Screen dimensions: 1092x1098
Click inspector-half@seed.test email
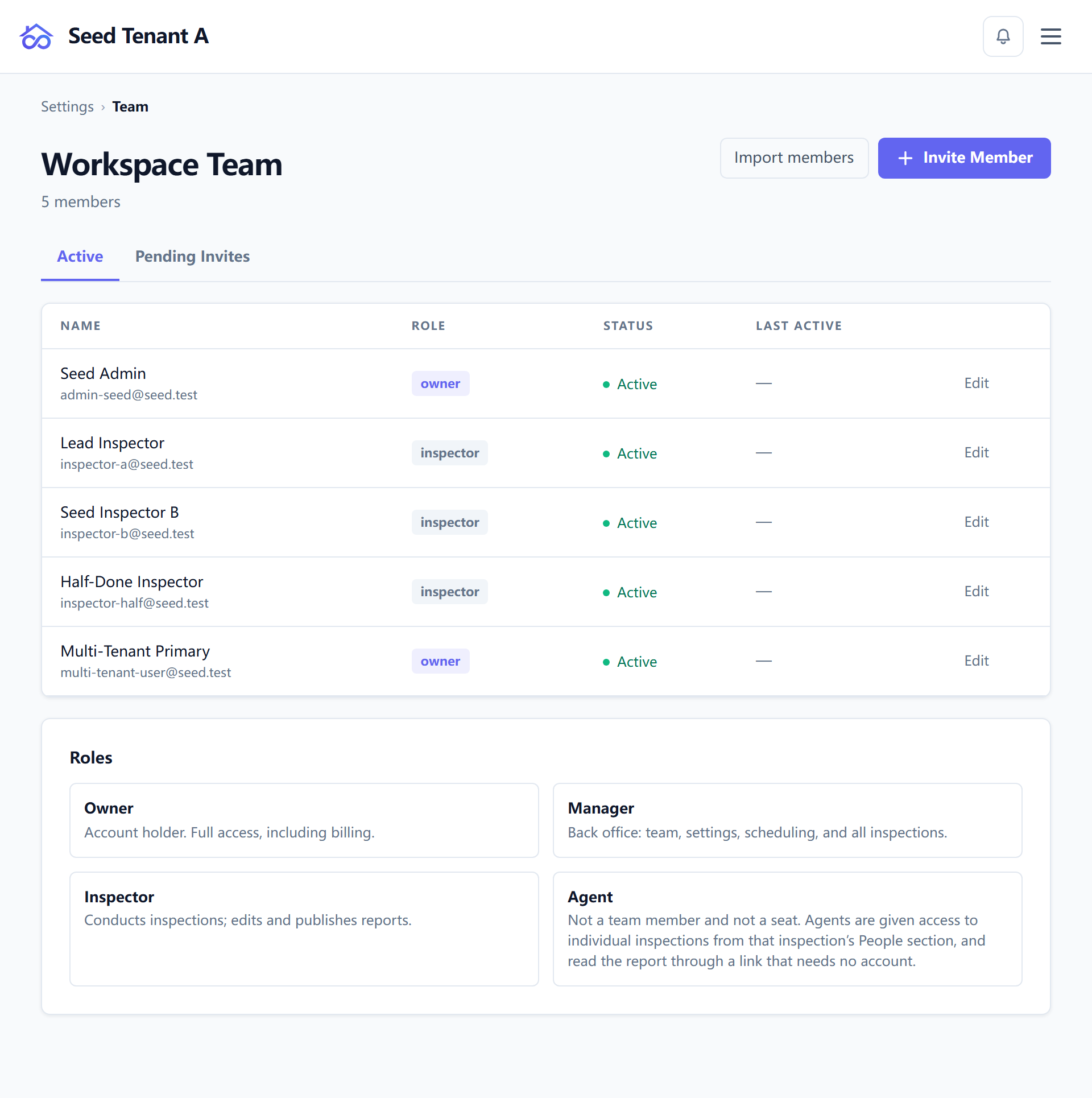(x=135, y=603)
